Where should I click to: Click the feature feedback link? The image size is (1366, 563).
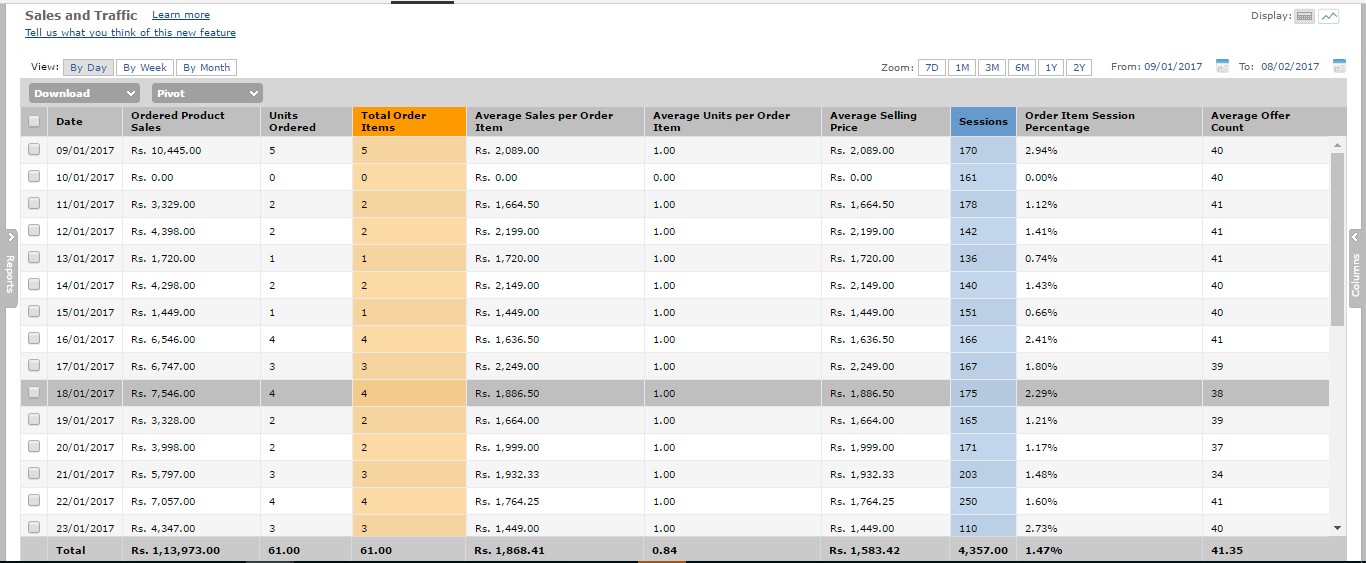(x=130, y=33)
